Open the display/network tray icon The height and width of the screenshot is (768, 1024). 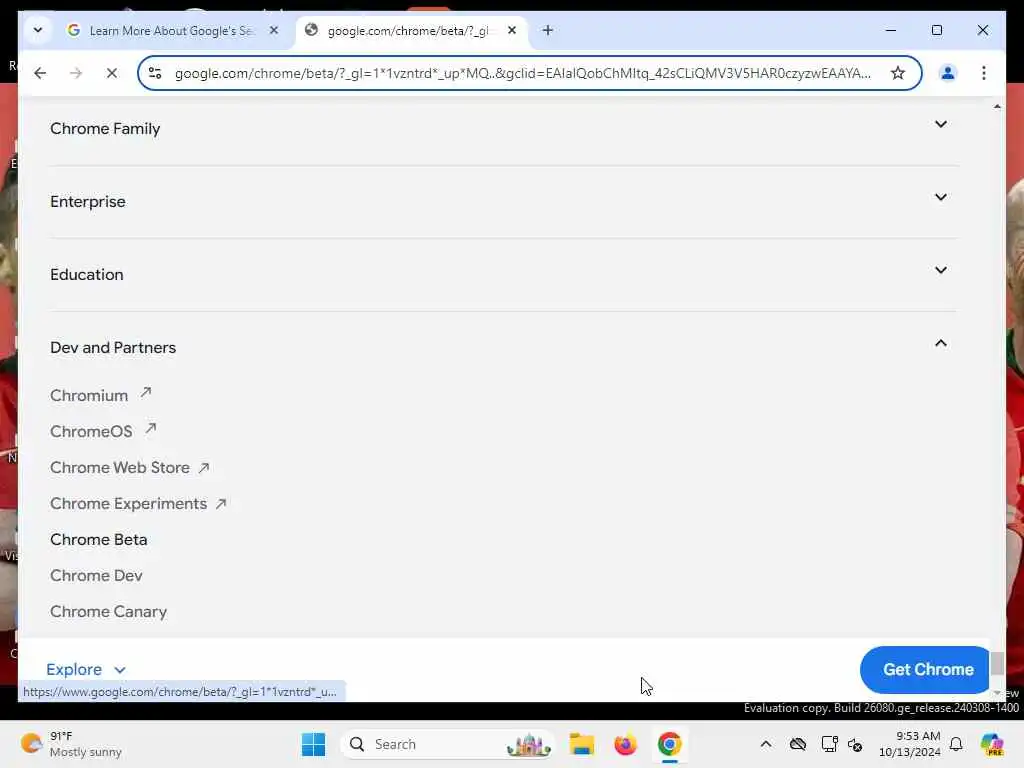tap(829, 744)
